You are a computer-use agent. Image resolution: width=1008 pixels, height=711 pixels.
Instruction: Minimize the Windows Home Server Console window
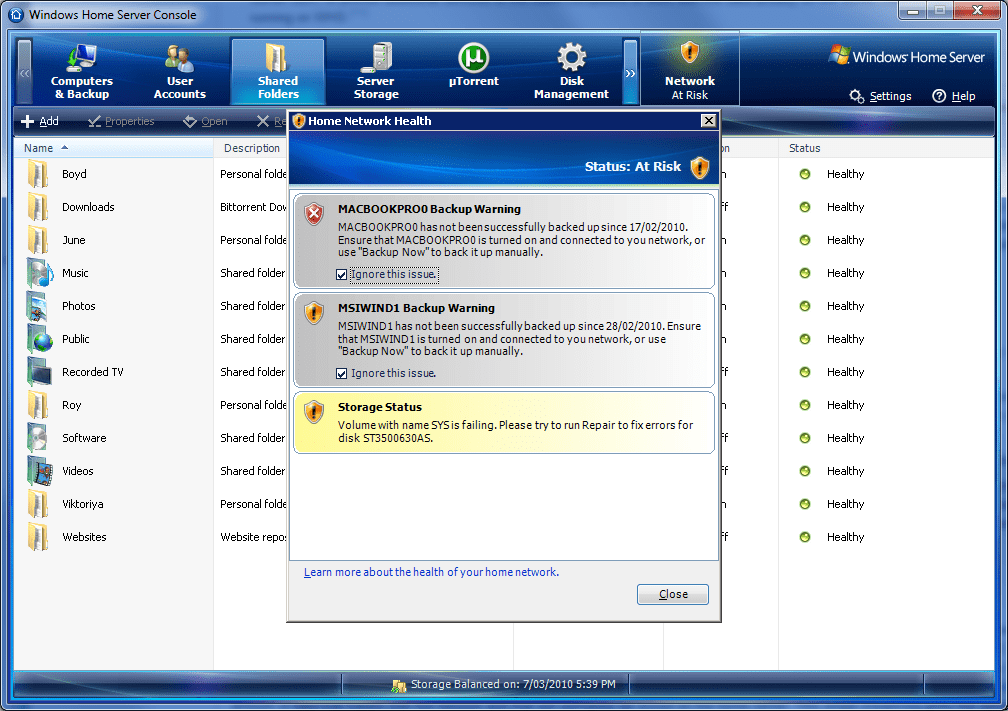pos(913,11)
